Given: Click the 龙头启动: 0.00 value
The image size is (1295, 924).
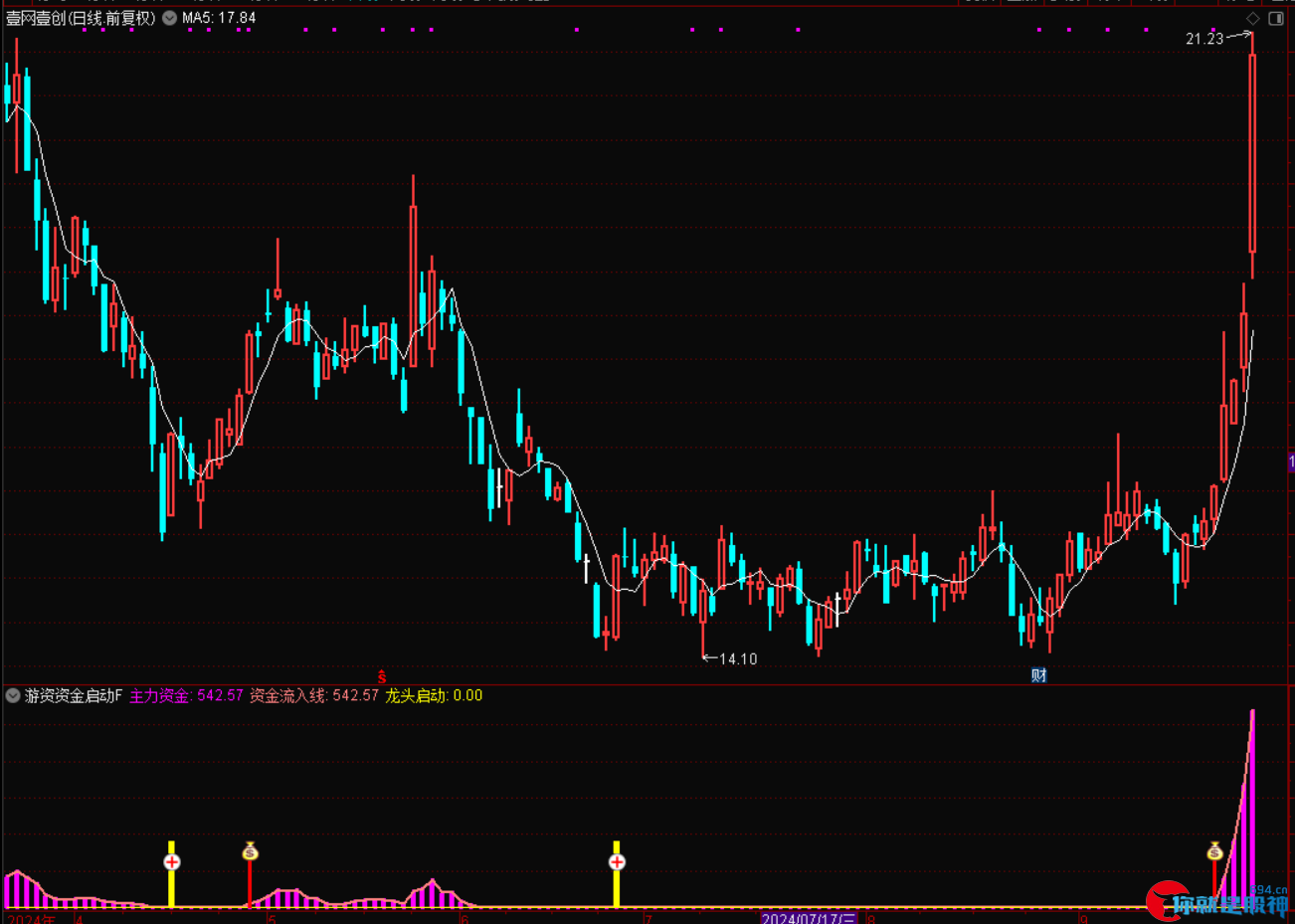Looking at the screenshot, I should point(434,695).
